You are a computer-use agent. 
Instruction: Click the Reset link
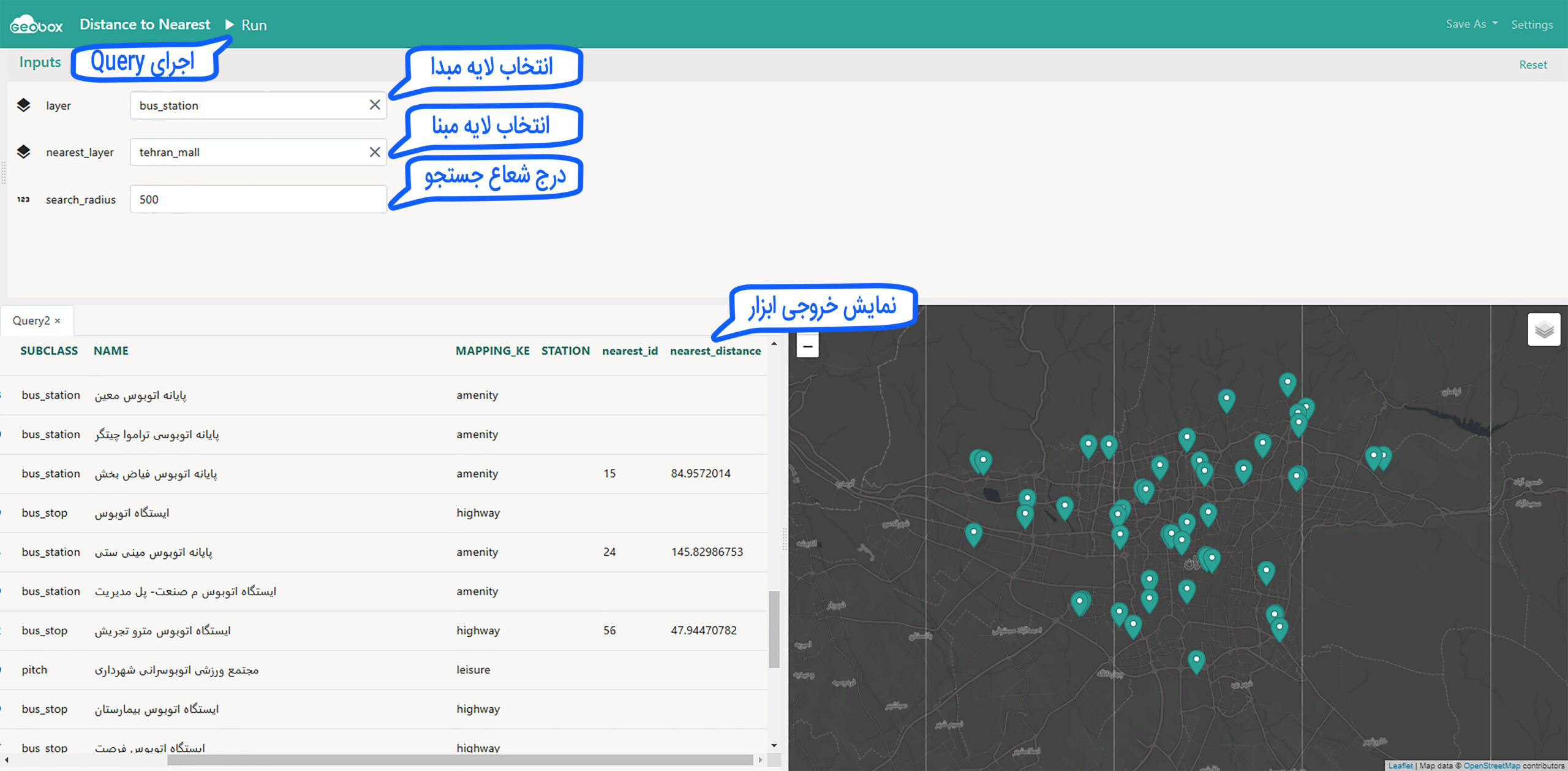pyautogui.click(x=1532, y=64)
